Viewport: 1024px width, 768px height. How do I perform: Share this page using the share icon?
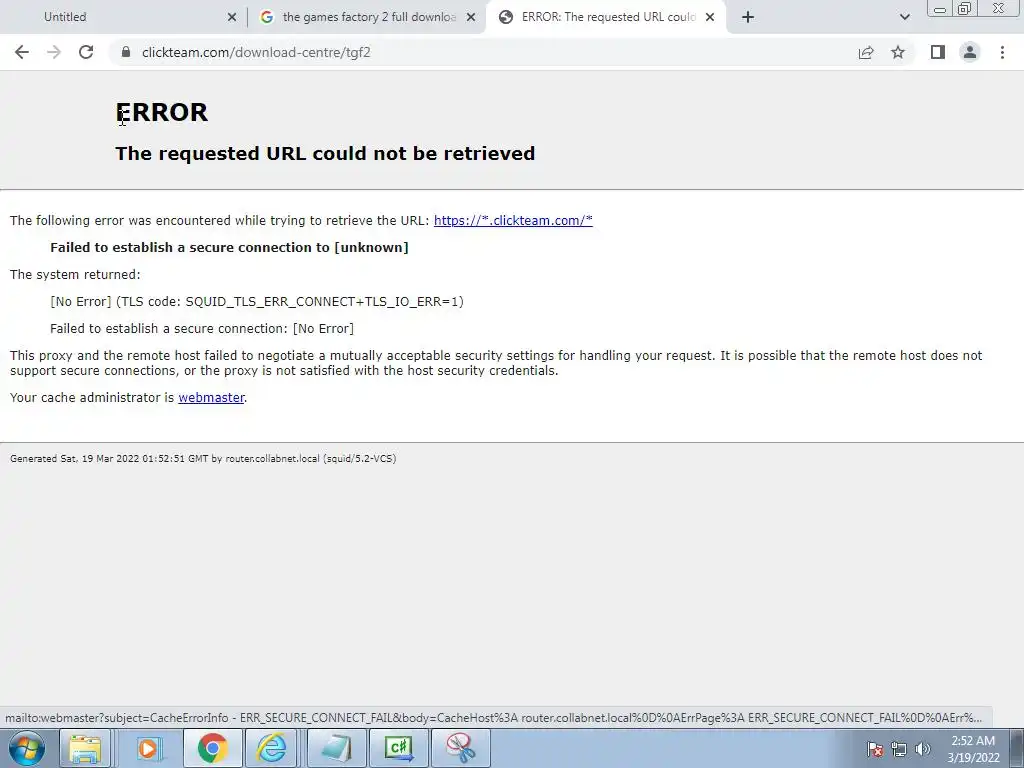[x=866, y=52]
